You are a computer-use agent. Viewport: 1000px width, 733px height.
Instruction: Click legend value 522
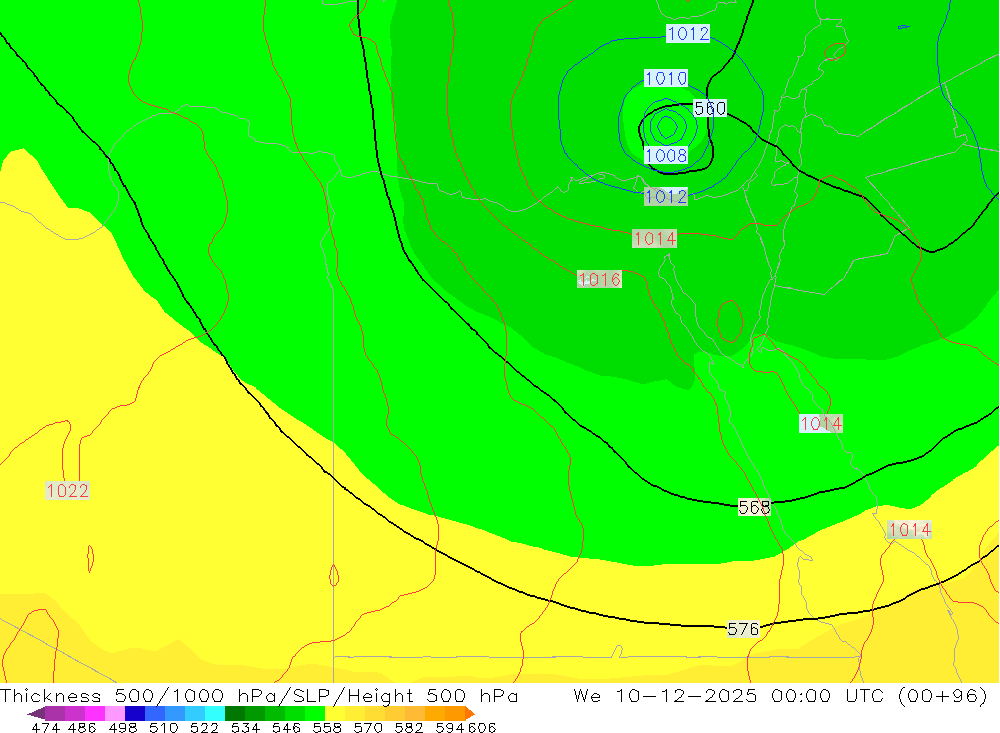point(205,727)
